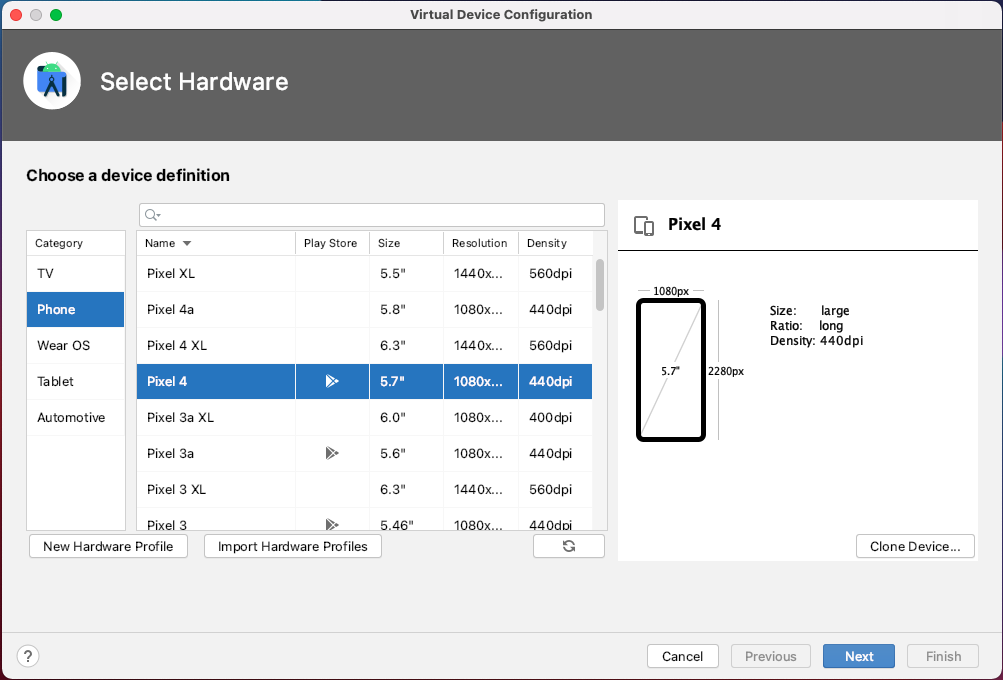This screenshot has width=1003, height=680.
Task: Select the Automotive category
Action: coord(75,417)
